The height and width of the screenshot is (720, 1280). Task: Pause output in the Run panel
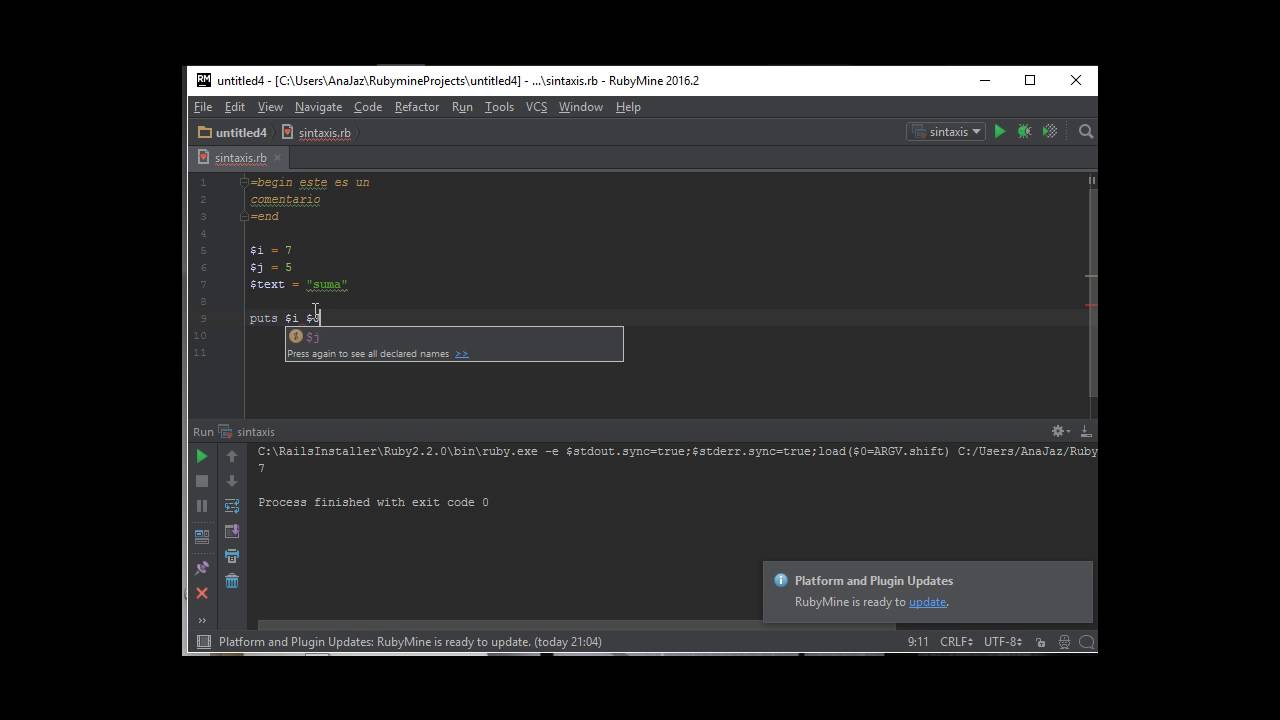tap(202, 506)
